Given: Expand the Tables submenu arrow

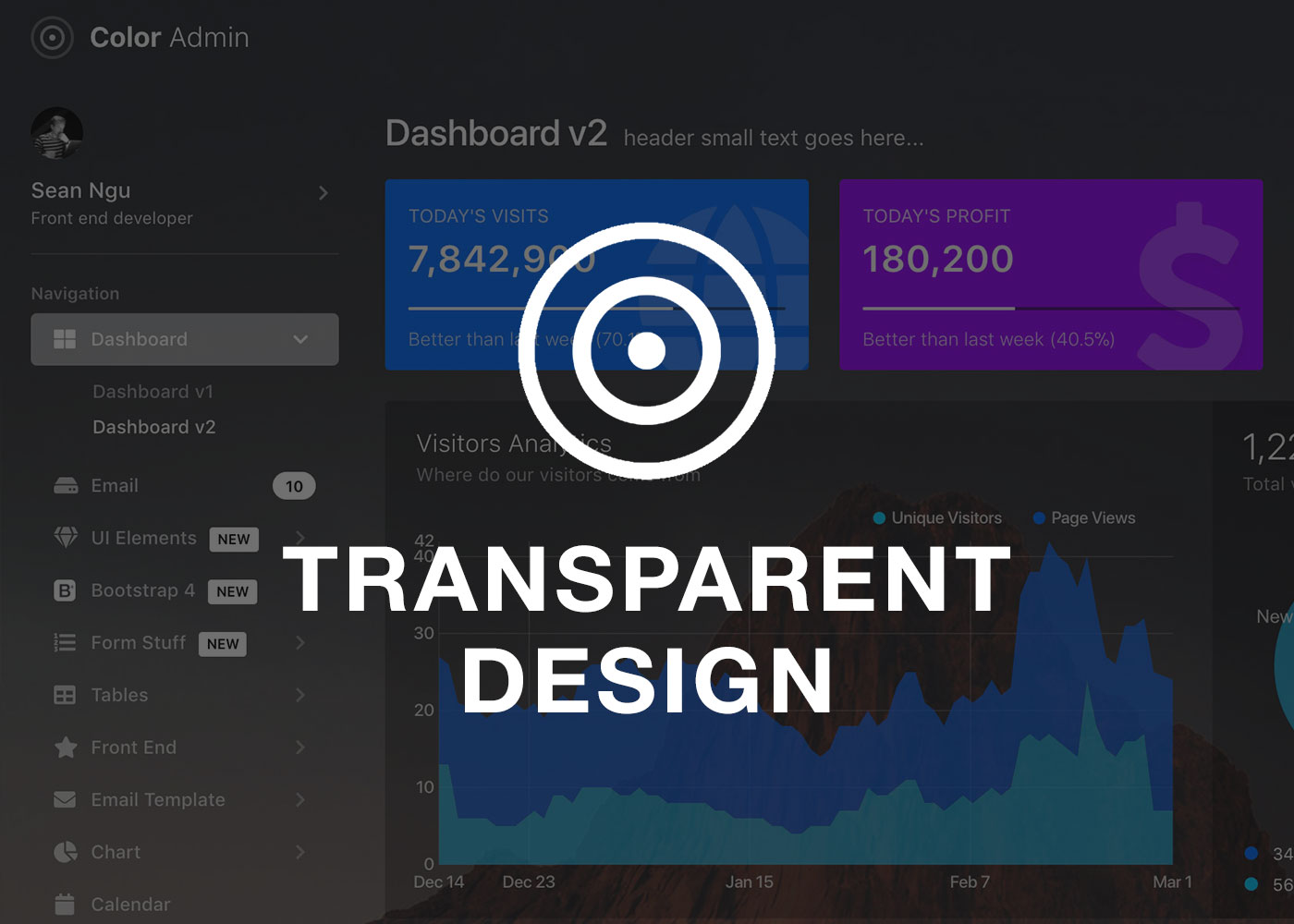Looking at the screenshot, I should click(x=300, y=695).
